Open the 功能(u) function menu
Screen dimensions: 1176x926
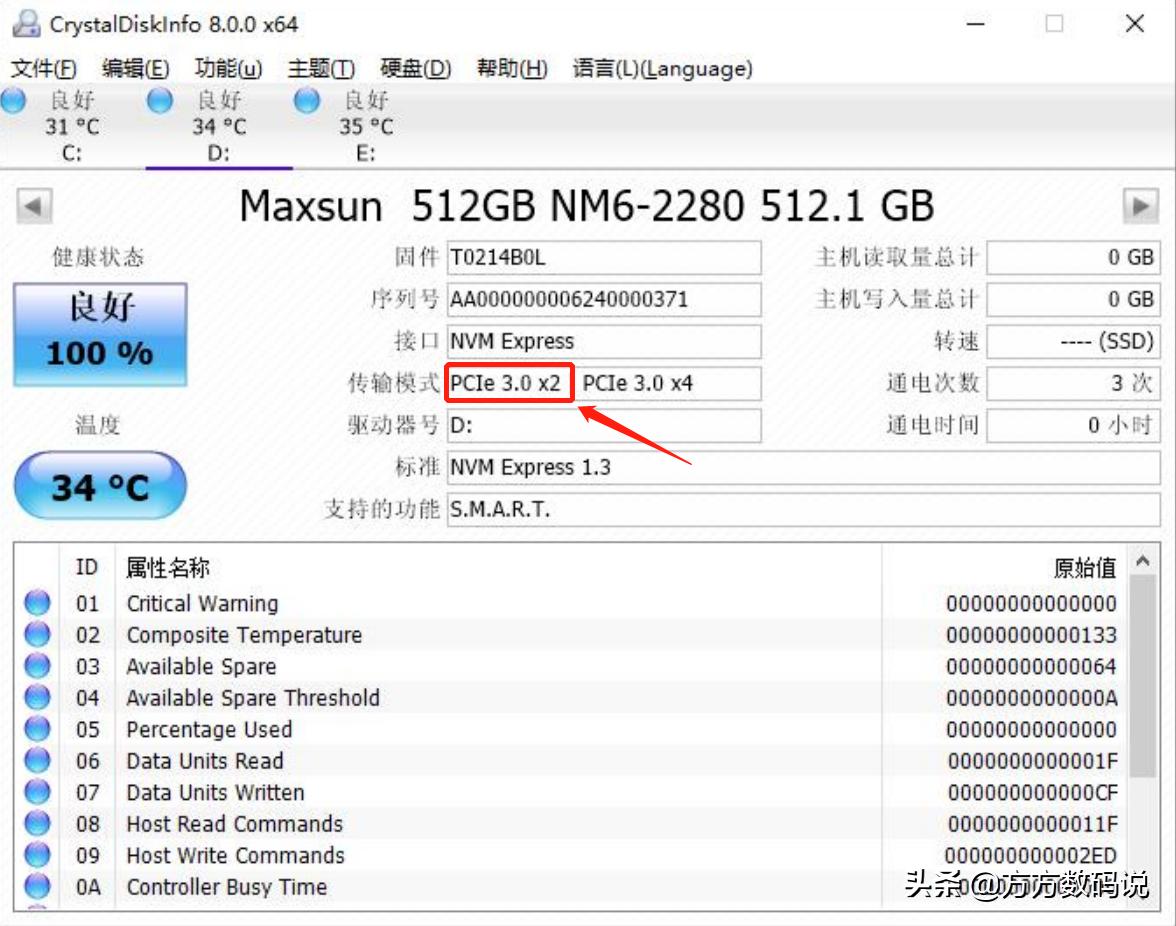point(229,69)
